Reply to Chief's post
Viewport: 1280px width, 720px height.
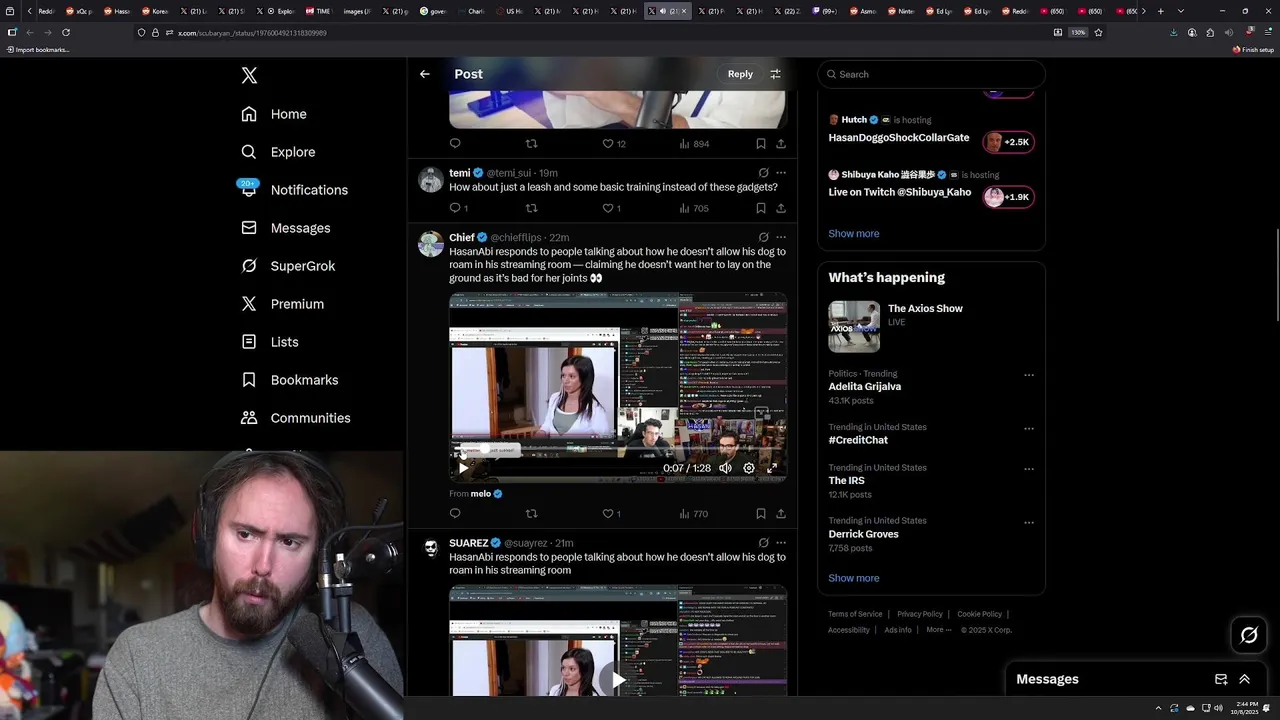pos(455,514)
